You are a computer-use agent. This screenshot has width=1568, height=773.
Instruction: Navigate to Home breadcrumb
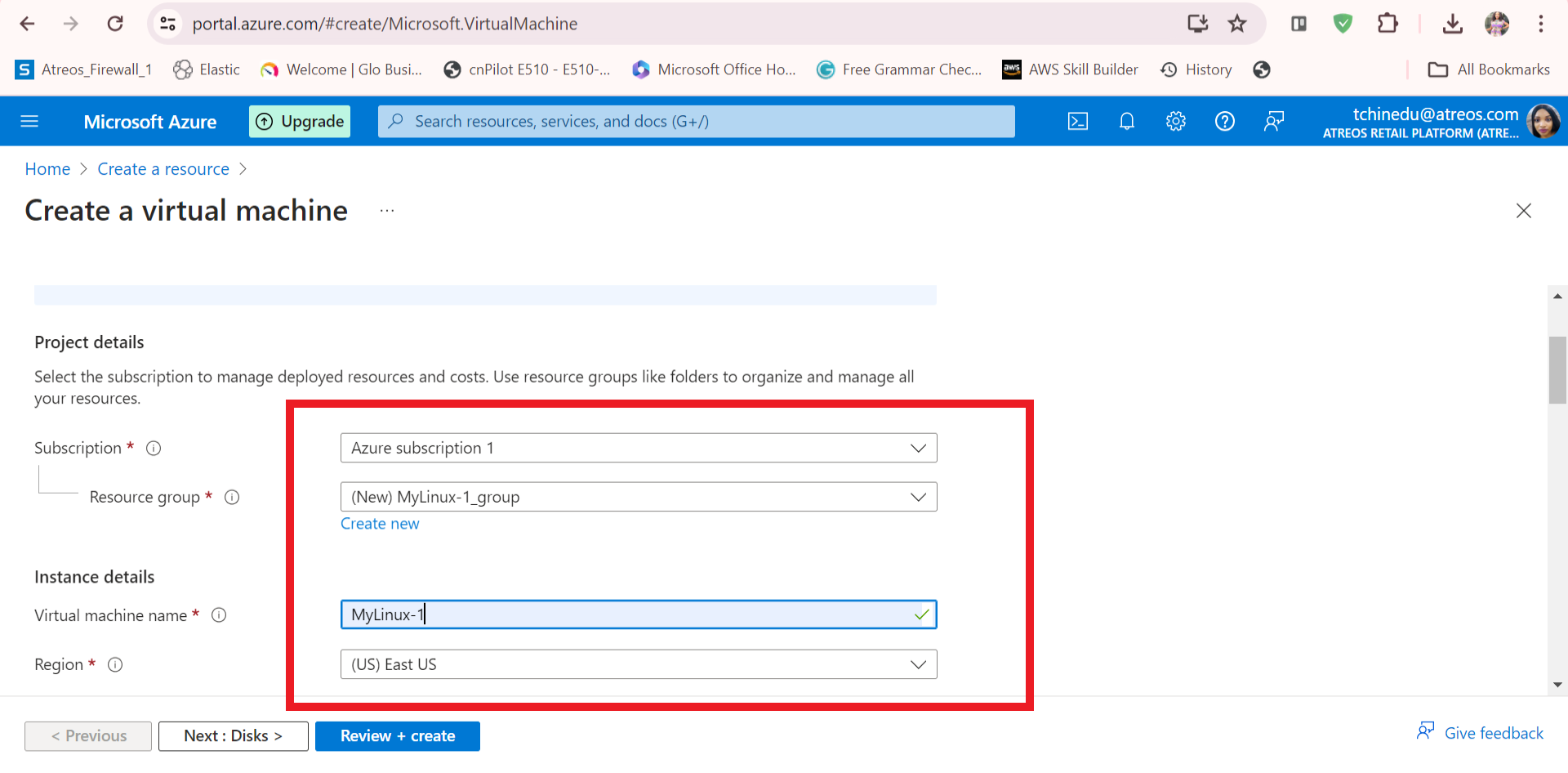(47, 169)
